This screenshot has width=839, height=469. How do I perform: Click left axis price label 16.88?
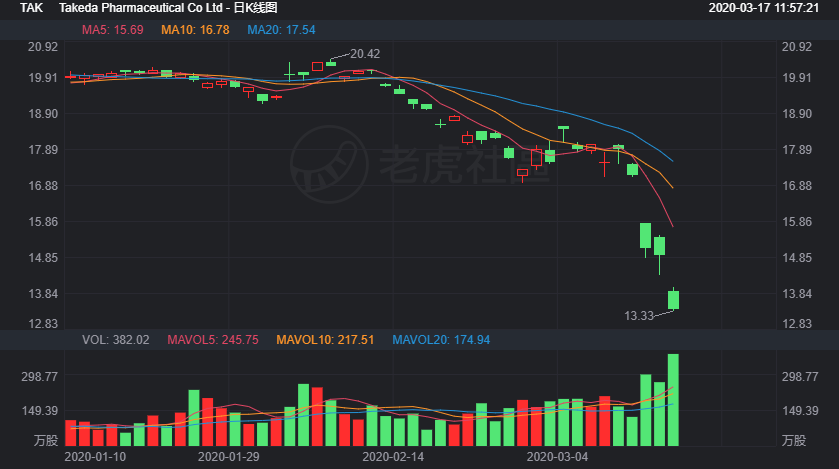tap(43, 186)
